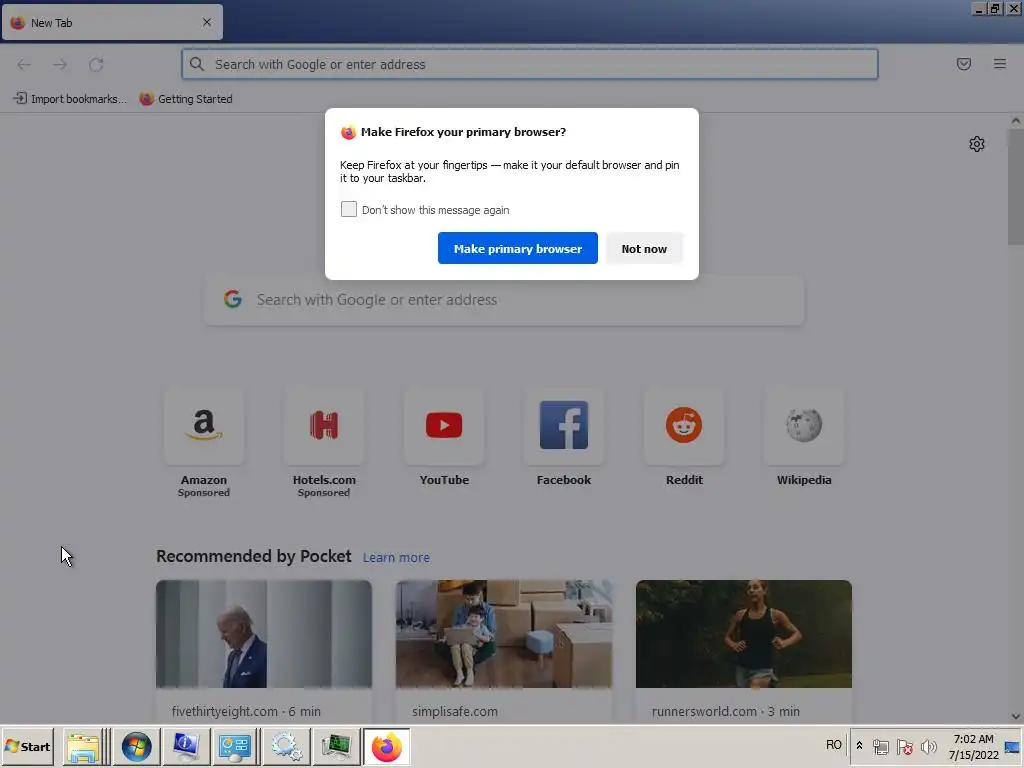Open new tab personalize gear icon
1024x768 pixels.
[x=976, y=144]
